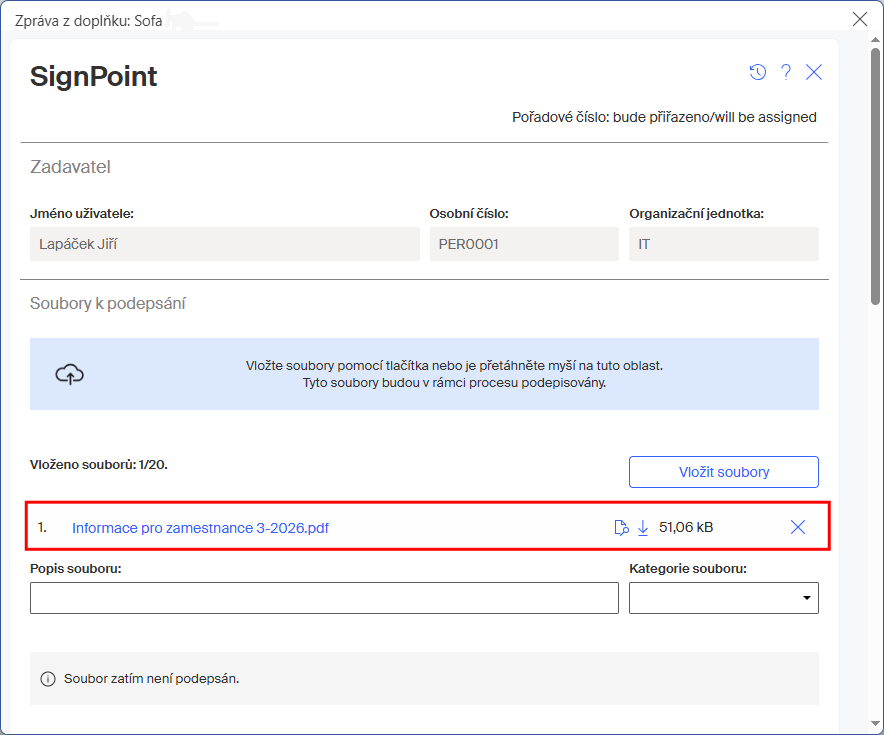
Task: Click the Organizační jednotka field IT
Action: pos(724,244)
